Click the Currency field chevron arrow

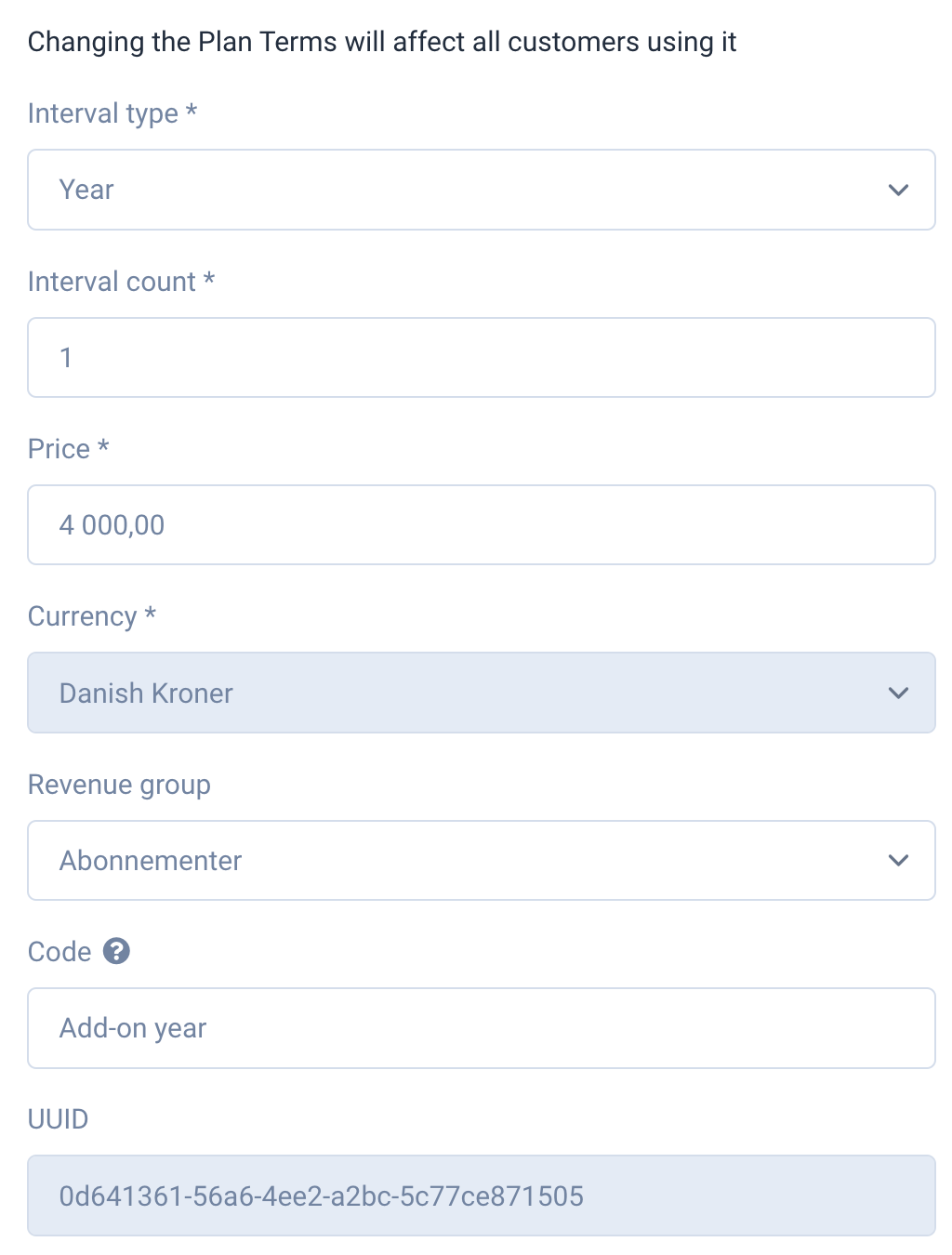pyautogui.click(x=898, y=693)
